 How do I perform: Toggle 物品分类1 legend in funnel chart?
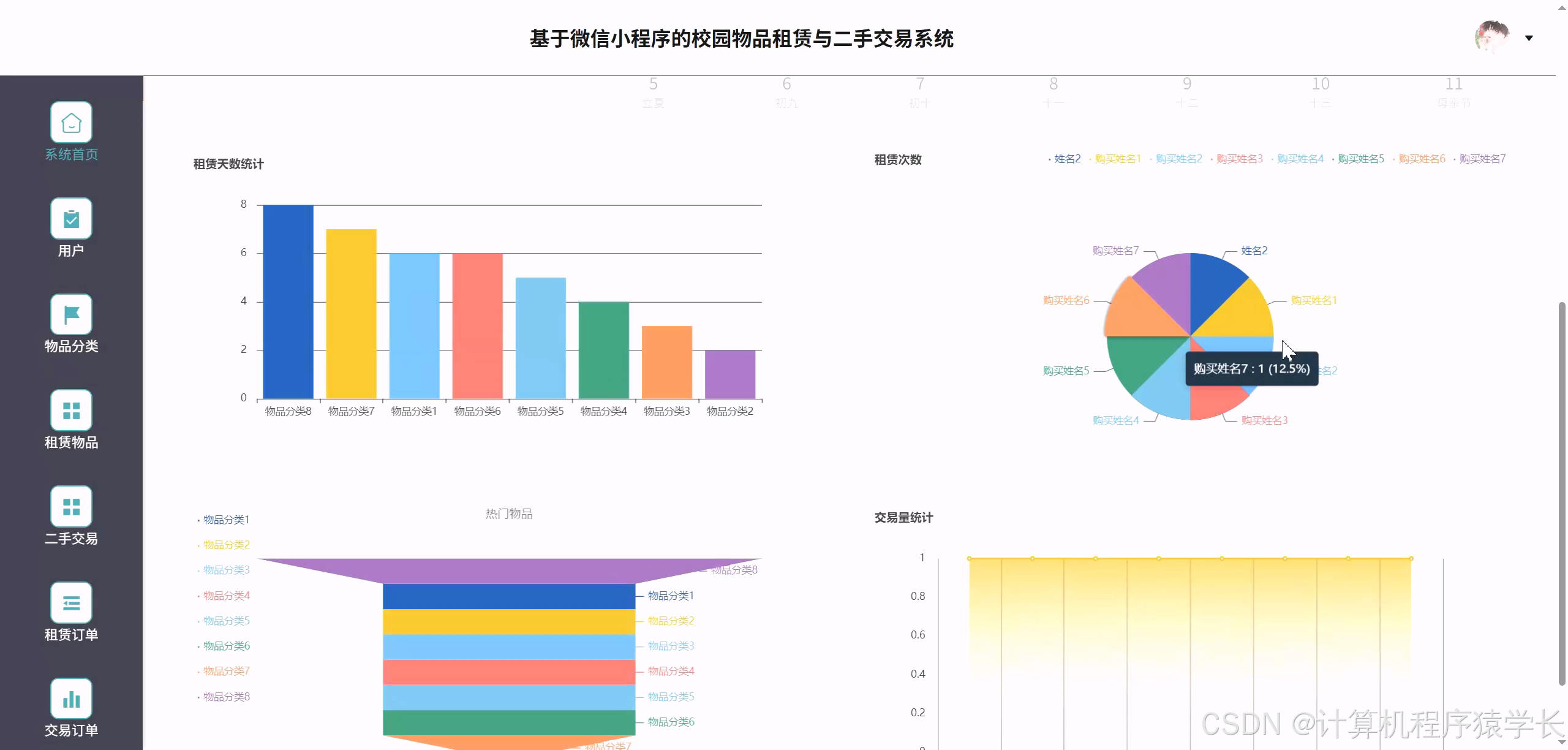coord(226,519)
